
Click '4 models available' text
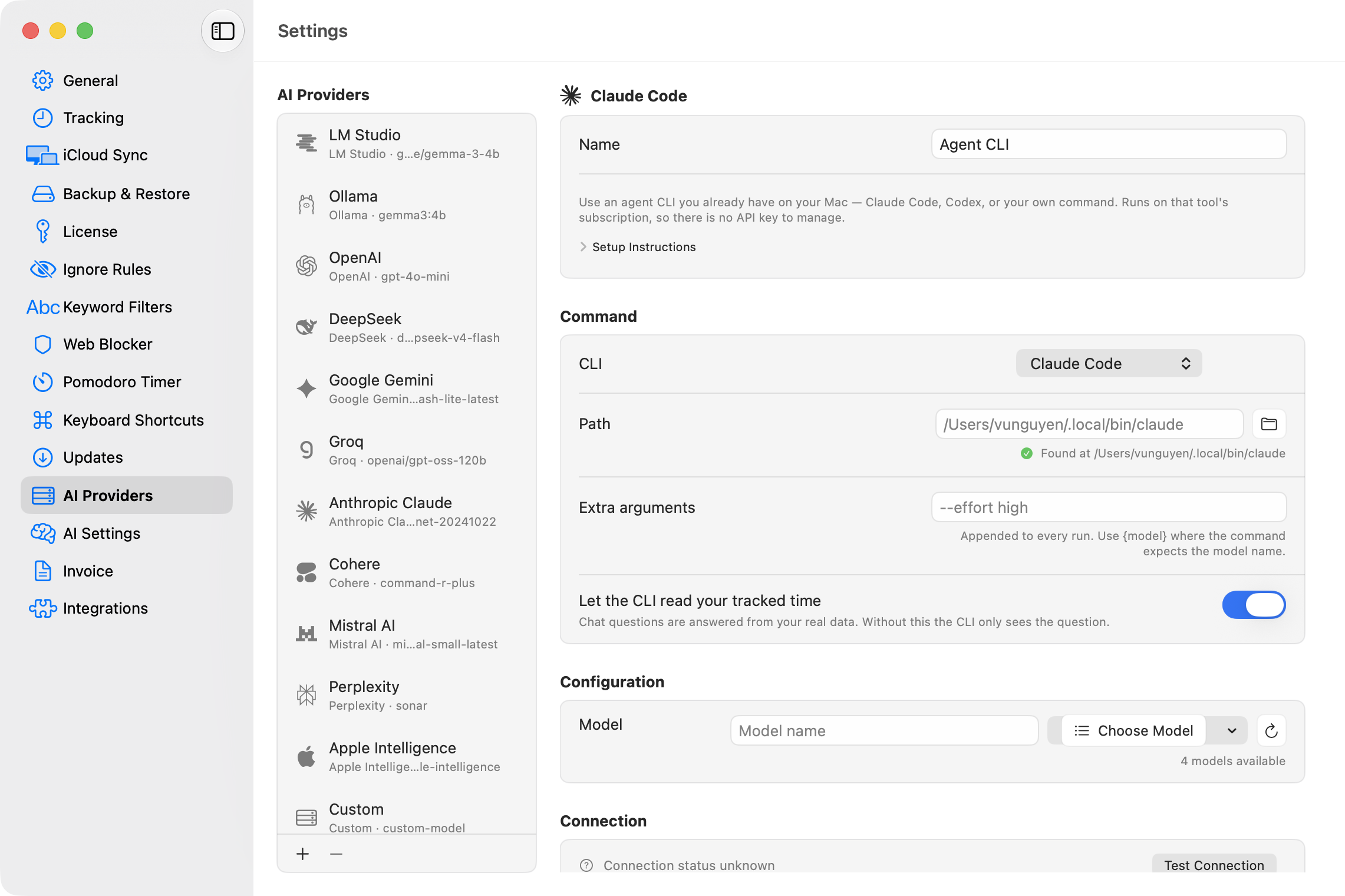point(1233,761)
